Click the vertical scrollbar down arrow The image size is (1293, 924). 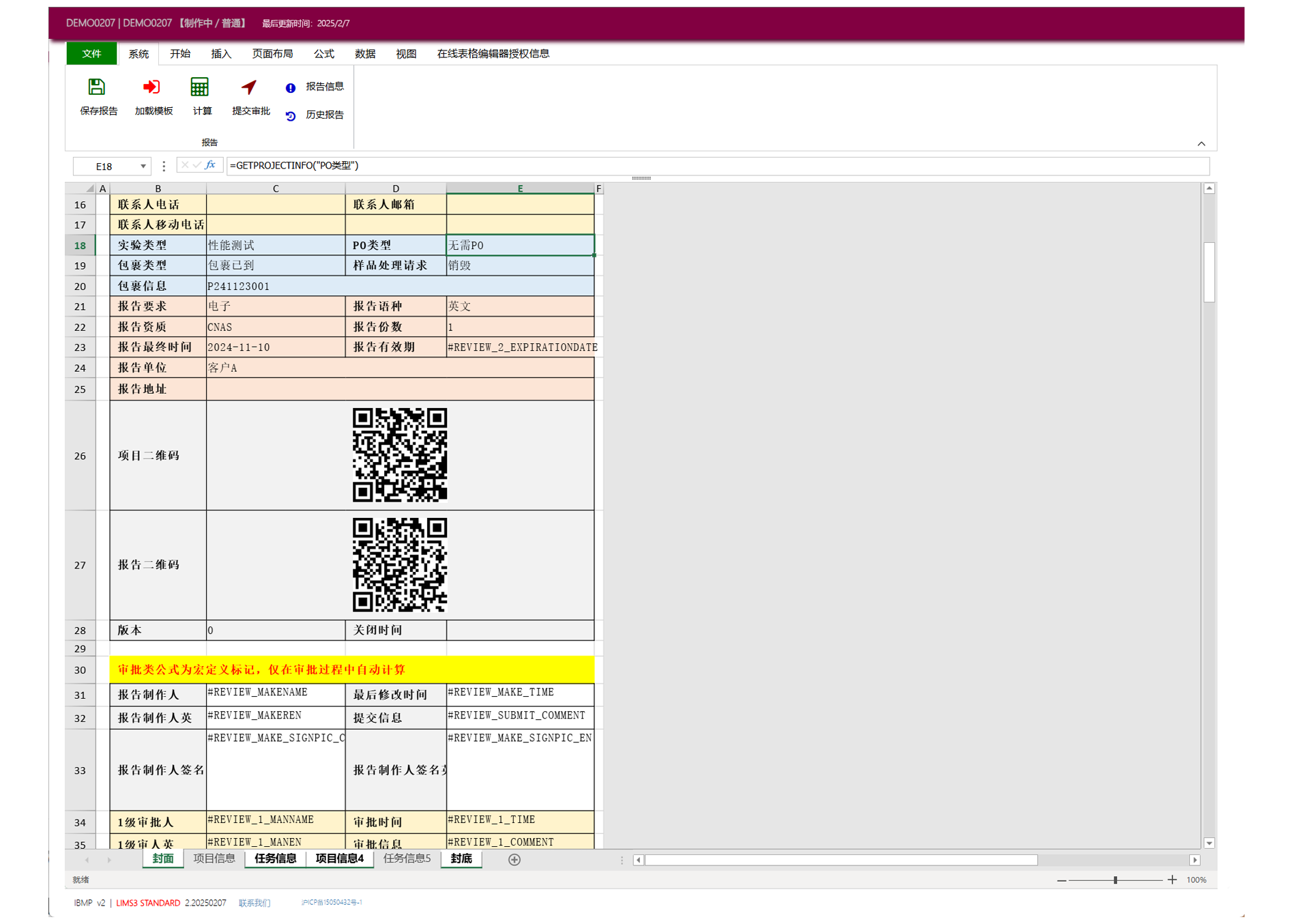point(1208,843)
